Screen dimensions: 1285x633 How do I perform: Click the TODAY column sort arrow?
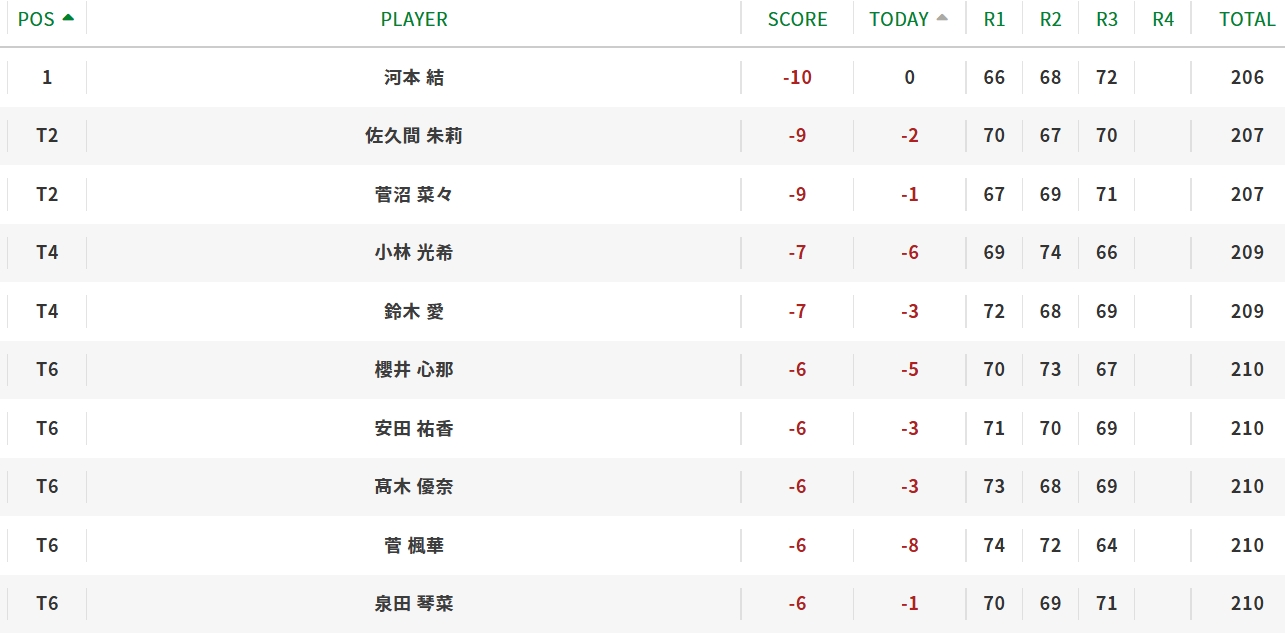coord(941,18)
